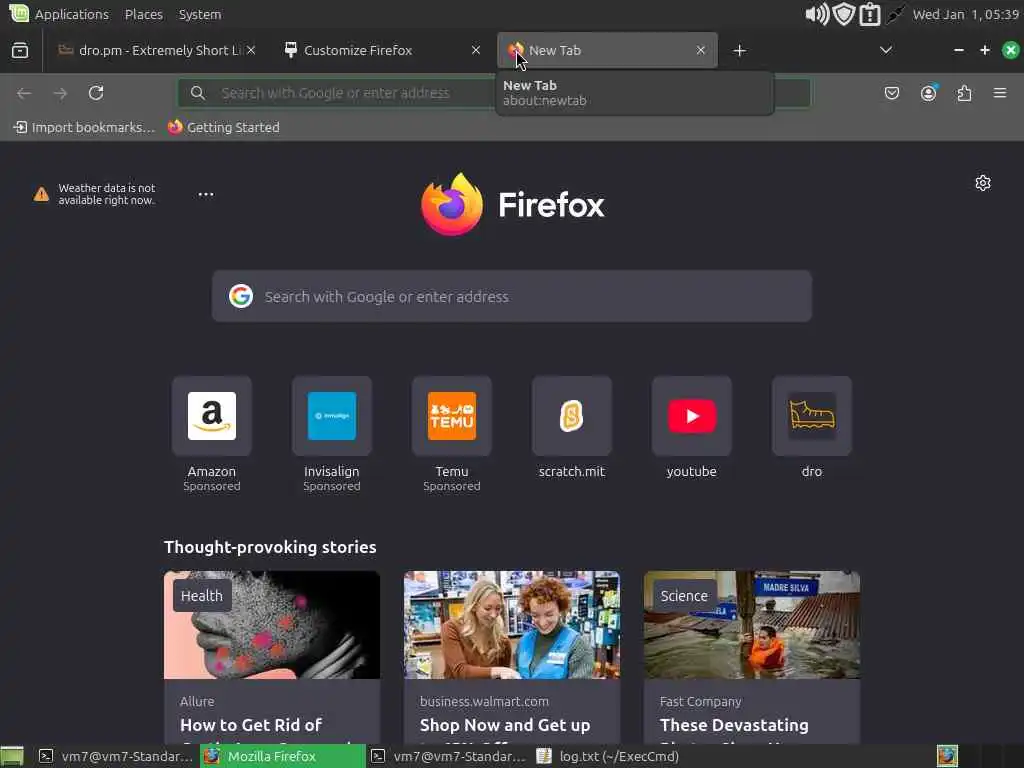Open the weather widget three-dots menu
1024x768 pixels.
(x=206, y=195)
